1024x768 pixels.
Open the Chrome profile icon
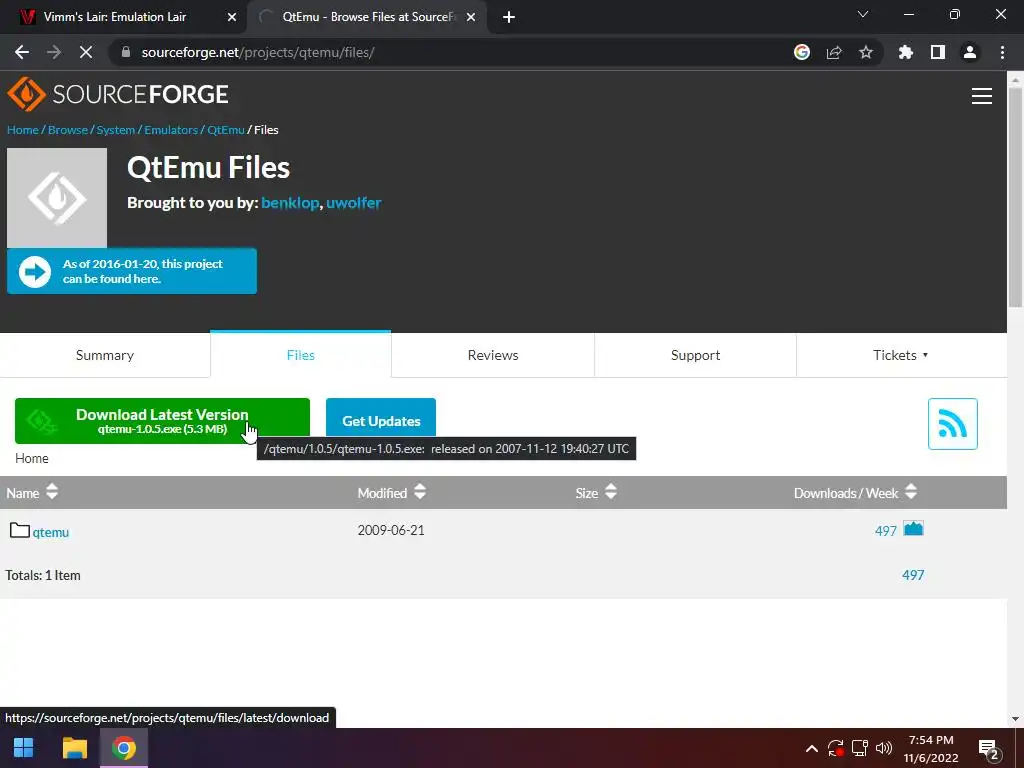(969, 52)
